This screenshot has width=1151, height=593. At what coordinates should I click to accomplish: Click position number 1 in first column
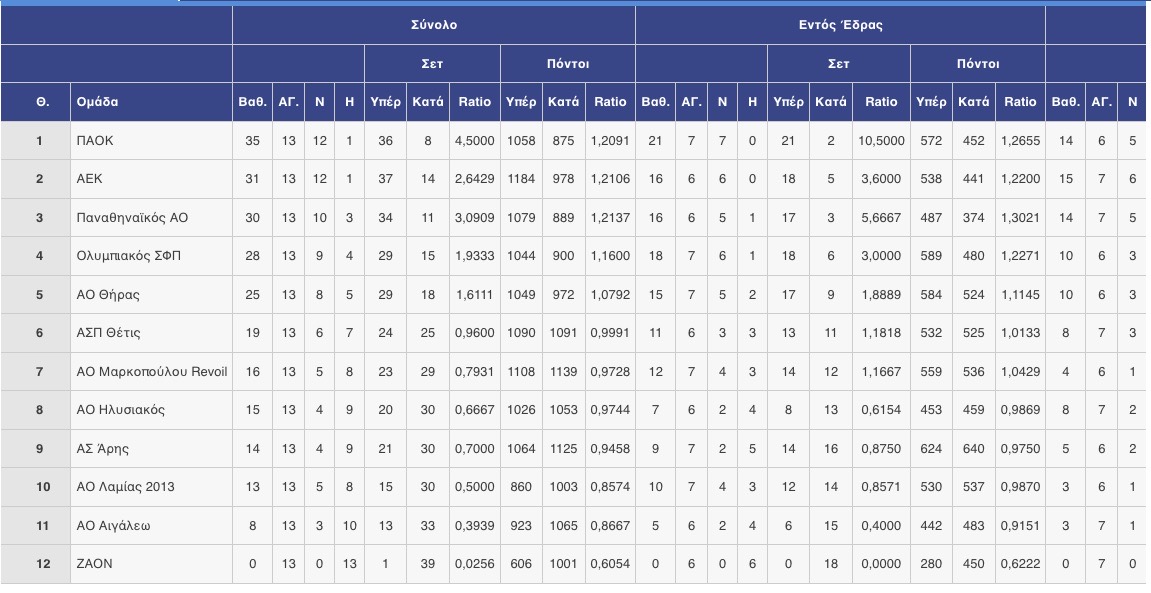[x=40, y=141]
